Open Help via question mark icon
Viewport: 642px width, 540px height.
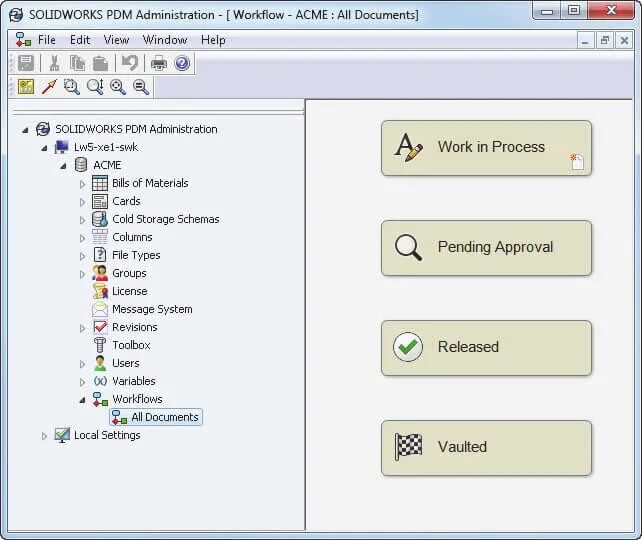[182, 63]
